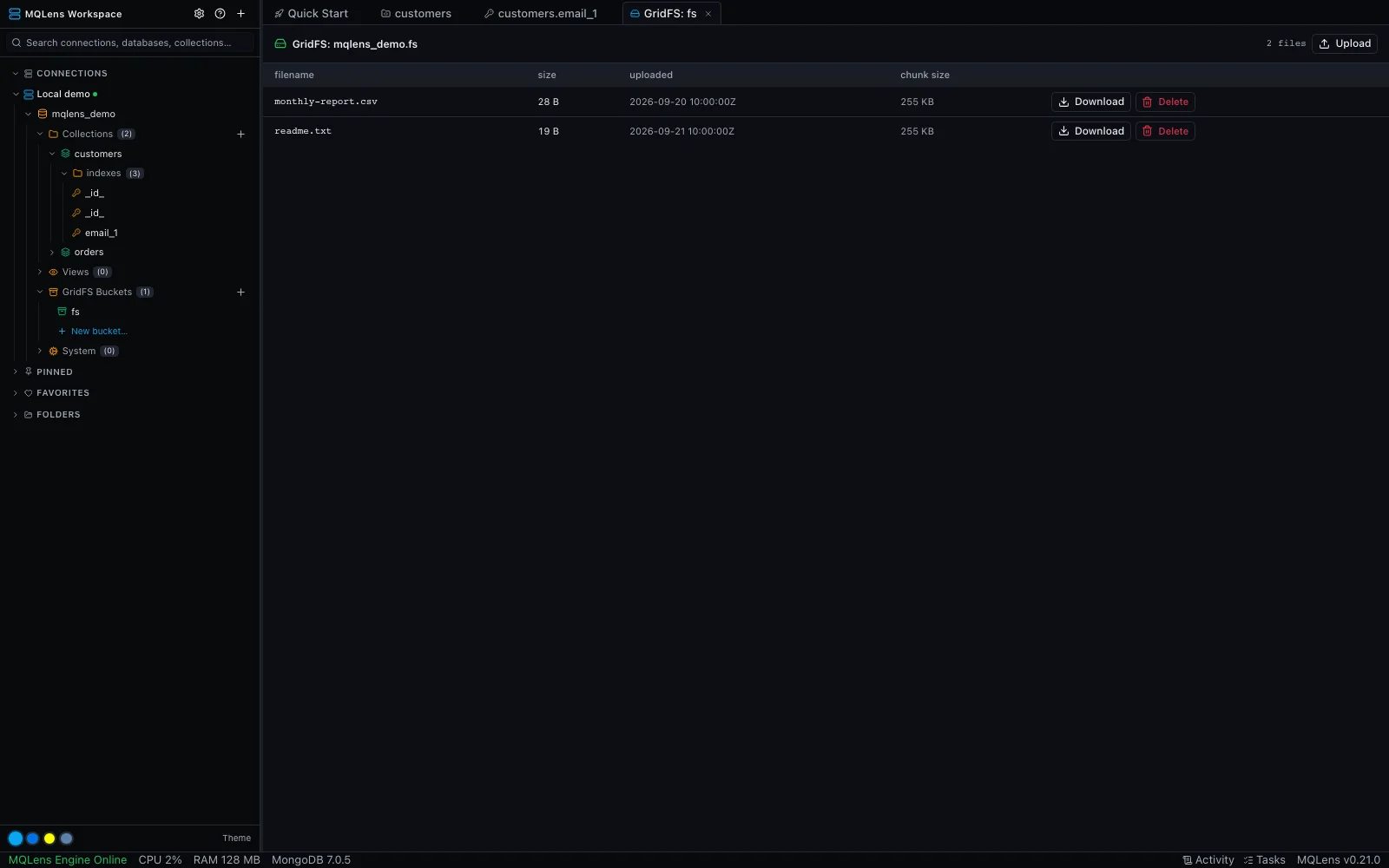Screen dimensions: 1389x868
Task: Expand the orders collection chevron
Action: pyautogui.click(x=52, y=253)
